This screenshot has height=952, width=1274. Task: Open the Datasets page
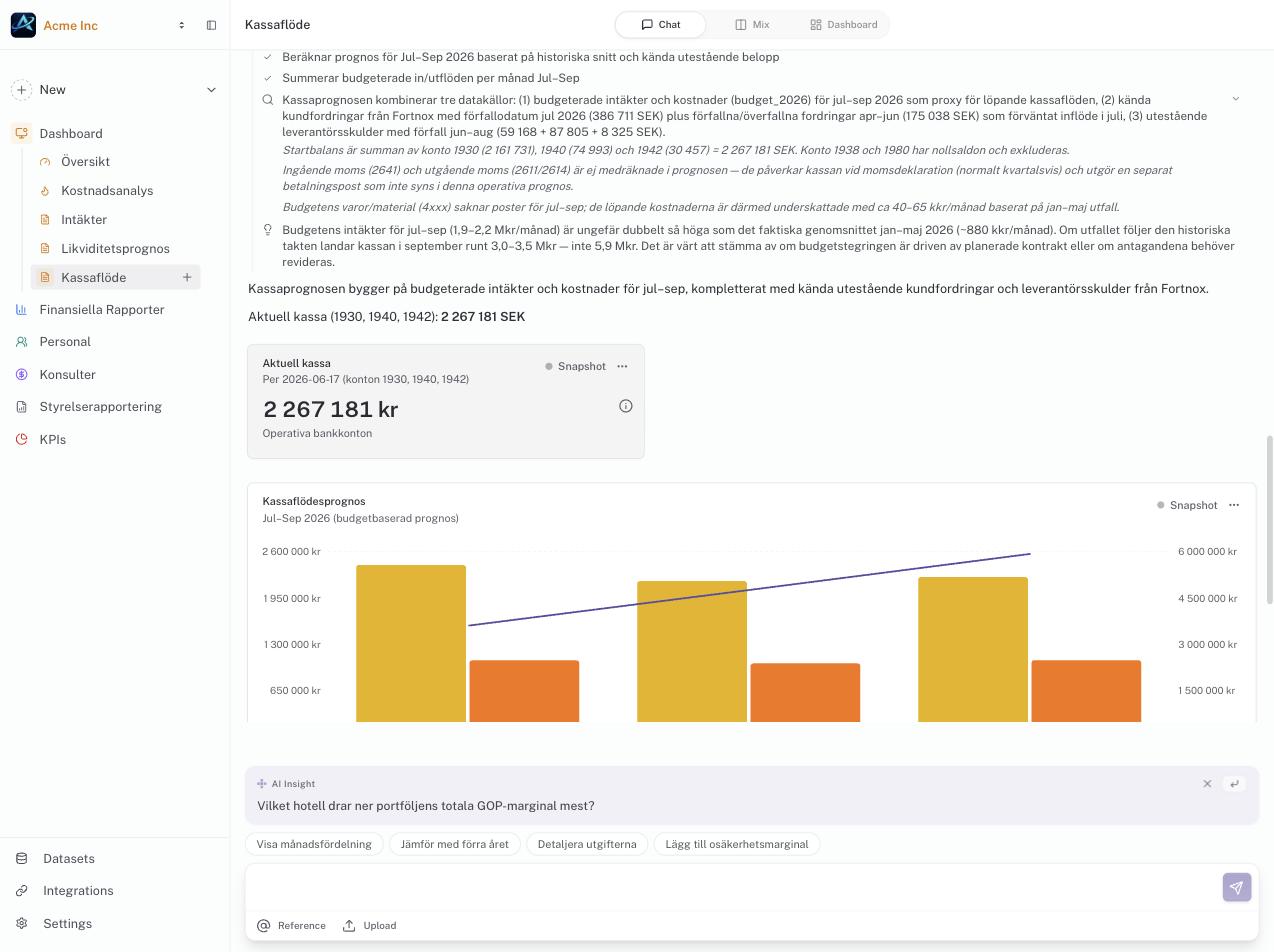68,859
